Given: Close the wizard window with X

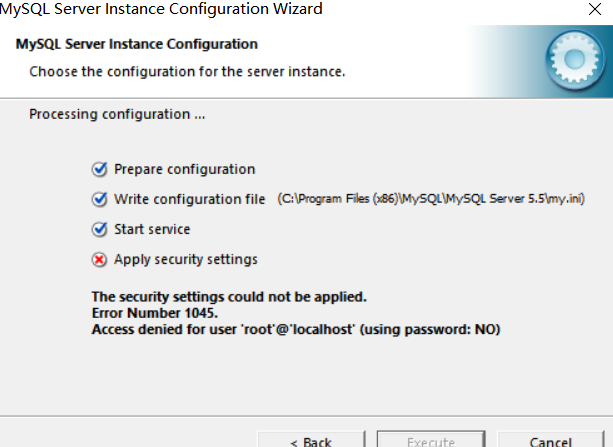Looking at the screenshot, I should (x=595, y=9).
